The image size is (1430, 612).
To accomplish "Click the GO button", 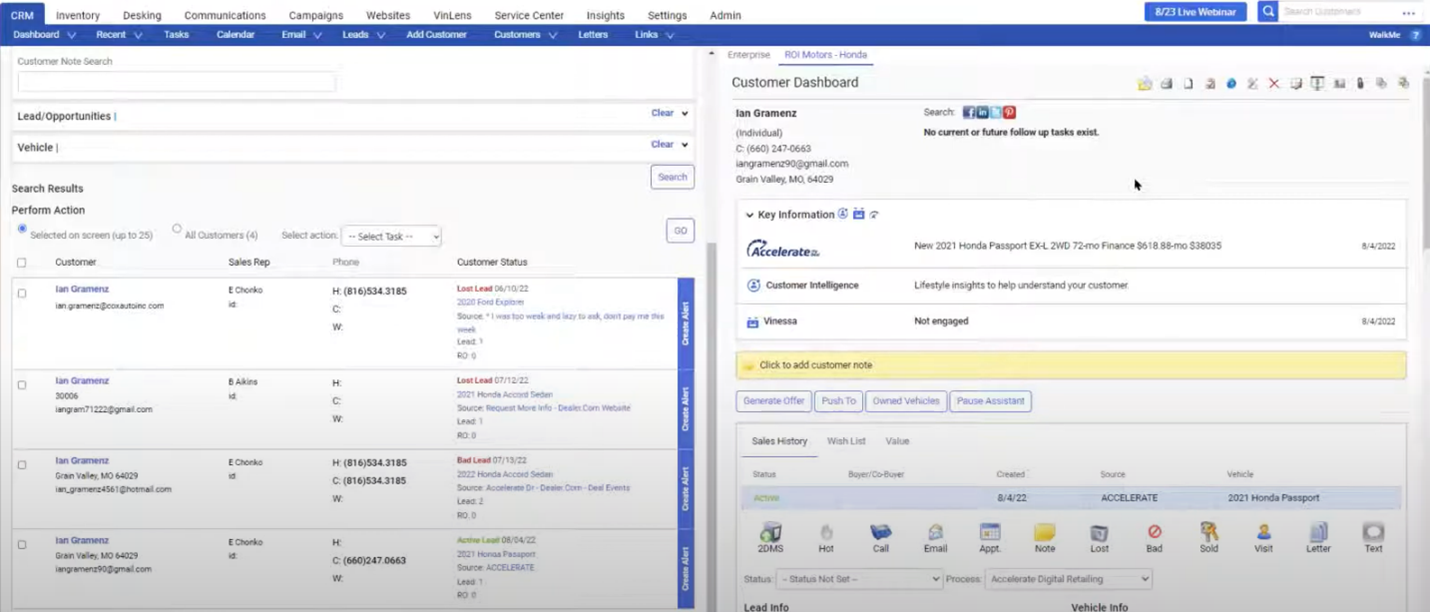I will tap(680, 231).
